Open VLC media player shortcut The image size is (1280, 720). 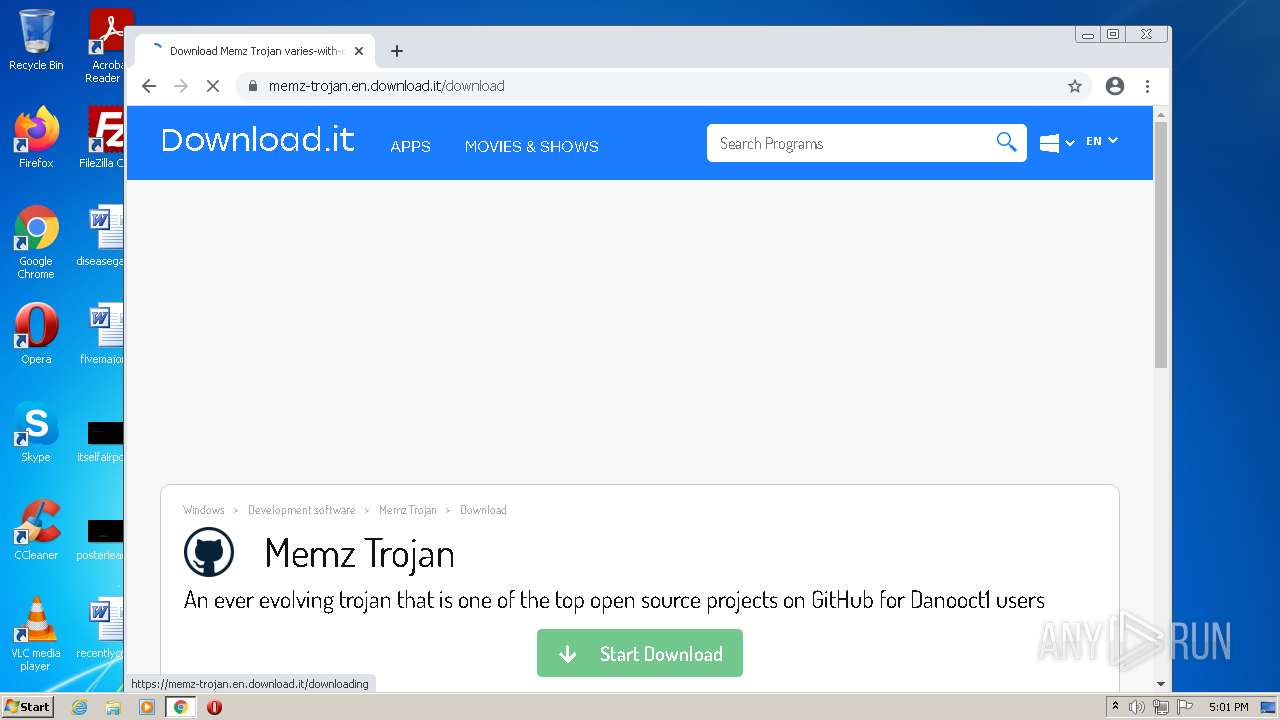point(36,634)
